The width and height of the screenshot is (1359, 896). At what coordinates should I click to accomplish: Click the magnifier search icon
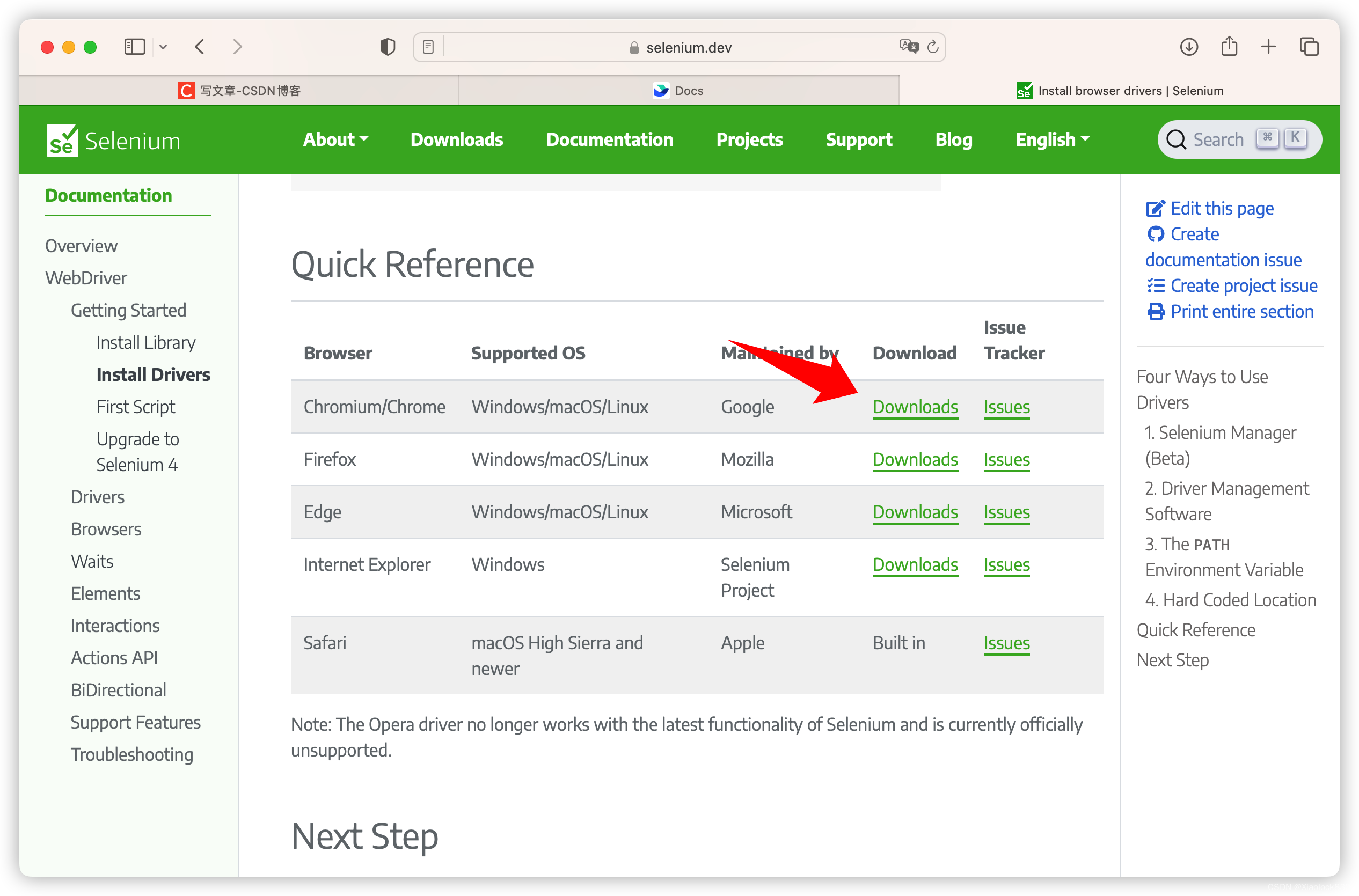pos(1175,139)
